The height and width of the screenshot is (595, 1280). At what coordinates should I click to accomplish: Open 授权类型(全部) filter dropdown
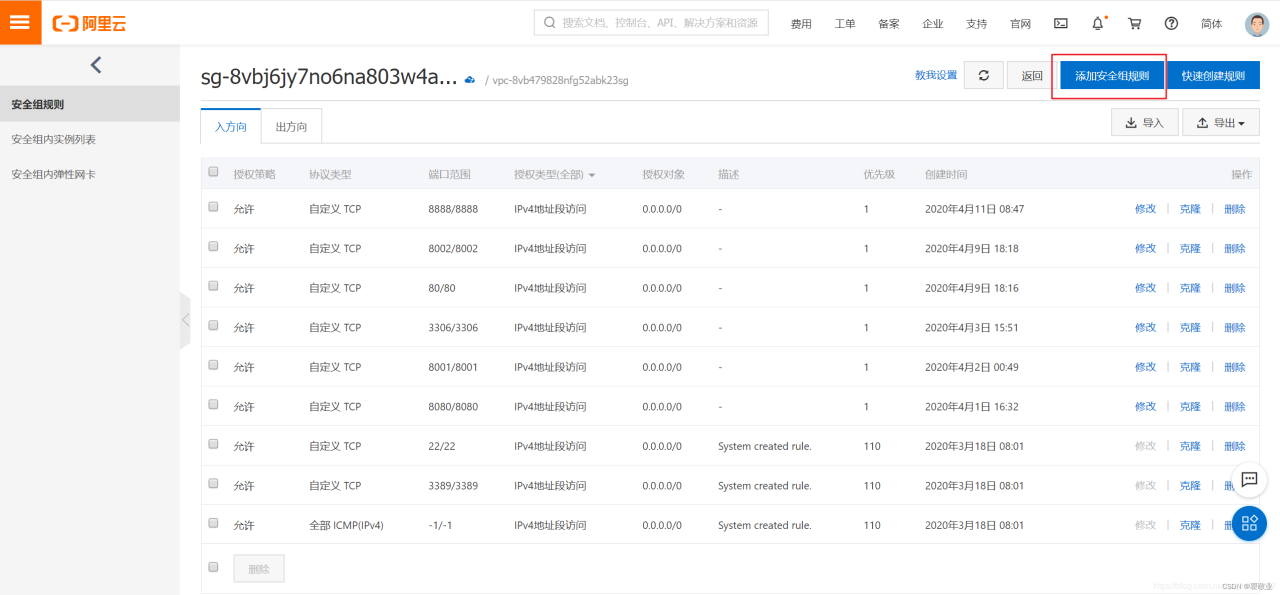pos(554,174)
